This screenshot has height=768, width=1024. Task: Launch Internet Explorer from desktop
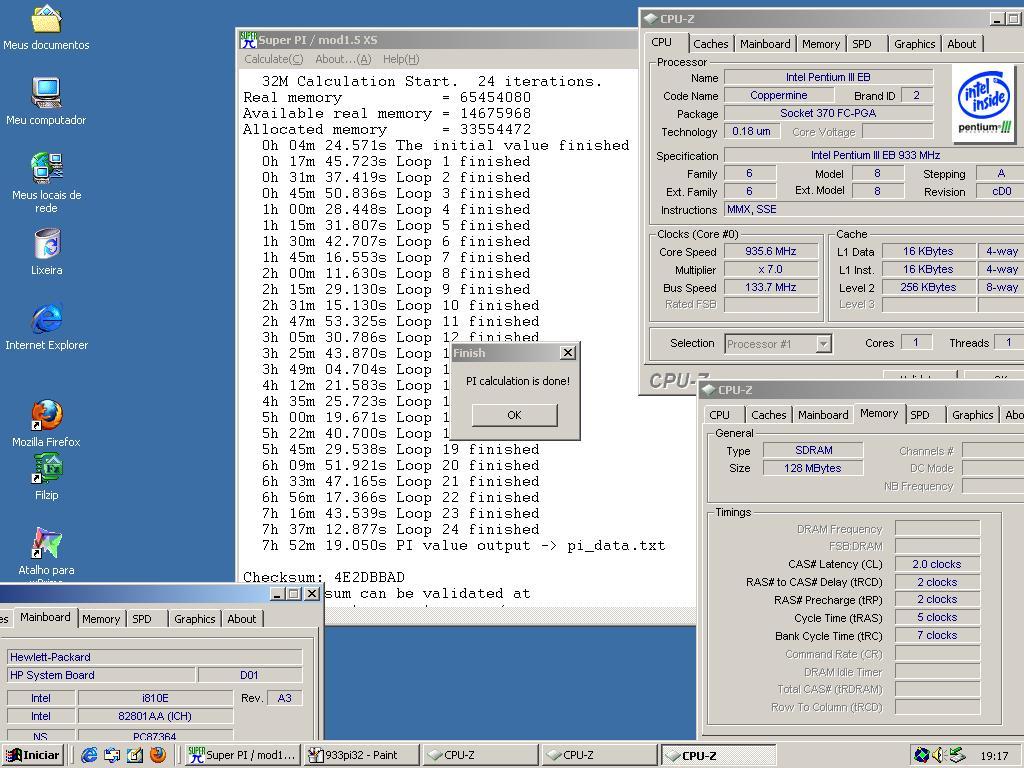click(46, 327)
